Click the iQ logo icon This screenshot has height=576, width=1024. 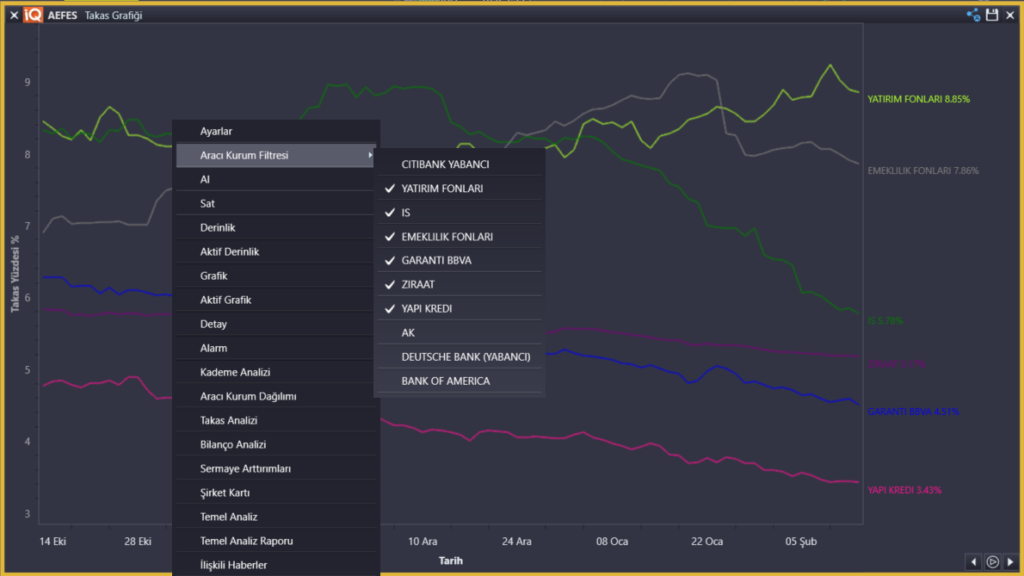coord(33,15)
